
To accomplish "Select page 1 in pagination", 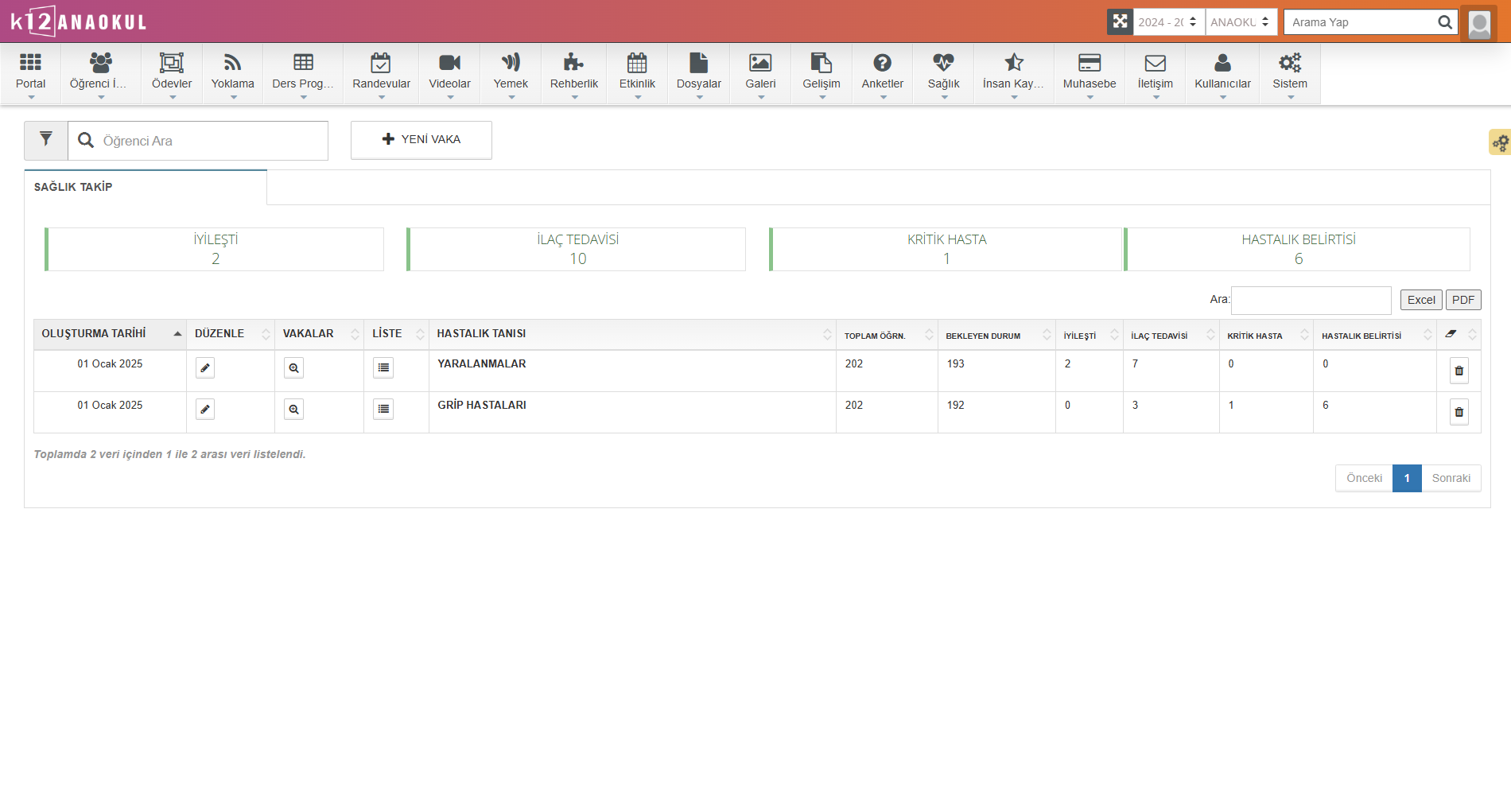I will pos(1407,478).
